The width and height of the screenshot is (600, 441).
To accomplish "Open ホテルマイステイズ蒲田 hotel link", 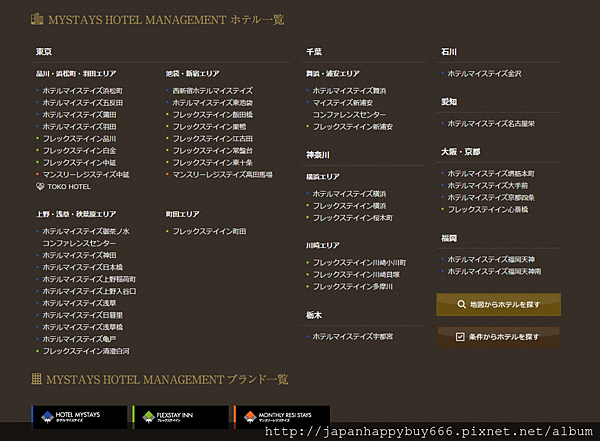I will [79, 114].
